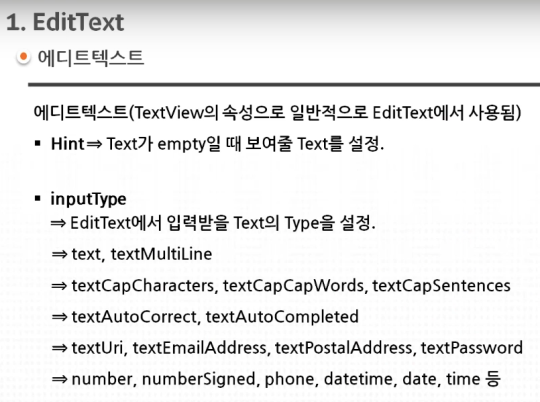Click the square bullet before inputType

38,198
